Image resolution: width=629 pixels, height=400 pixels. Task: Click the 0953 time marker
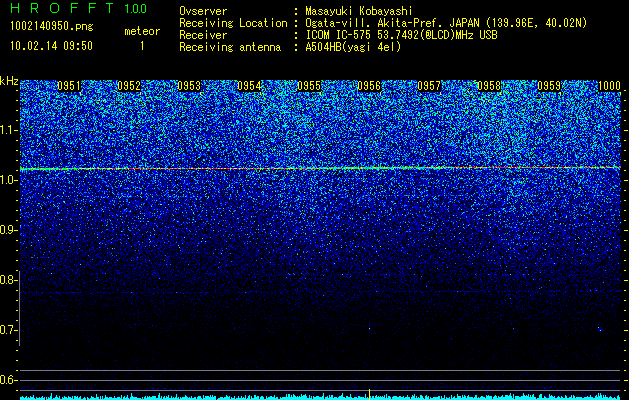(189, 86)
